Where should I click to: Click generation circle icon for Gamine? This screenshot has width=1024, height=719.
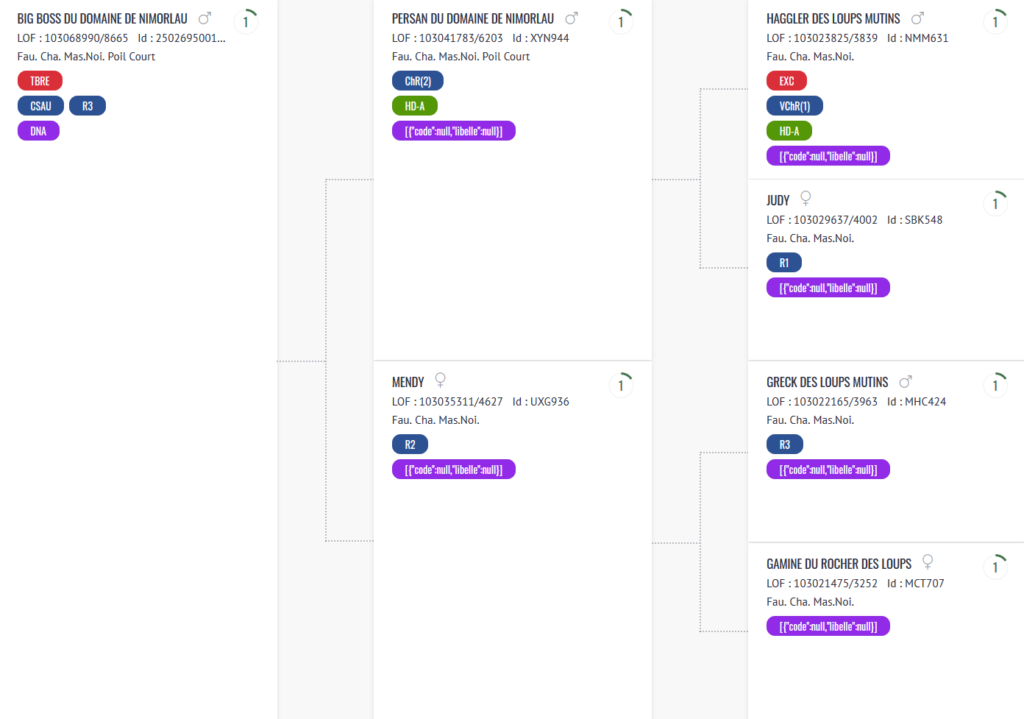pos(995,566)
